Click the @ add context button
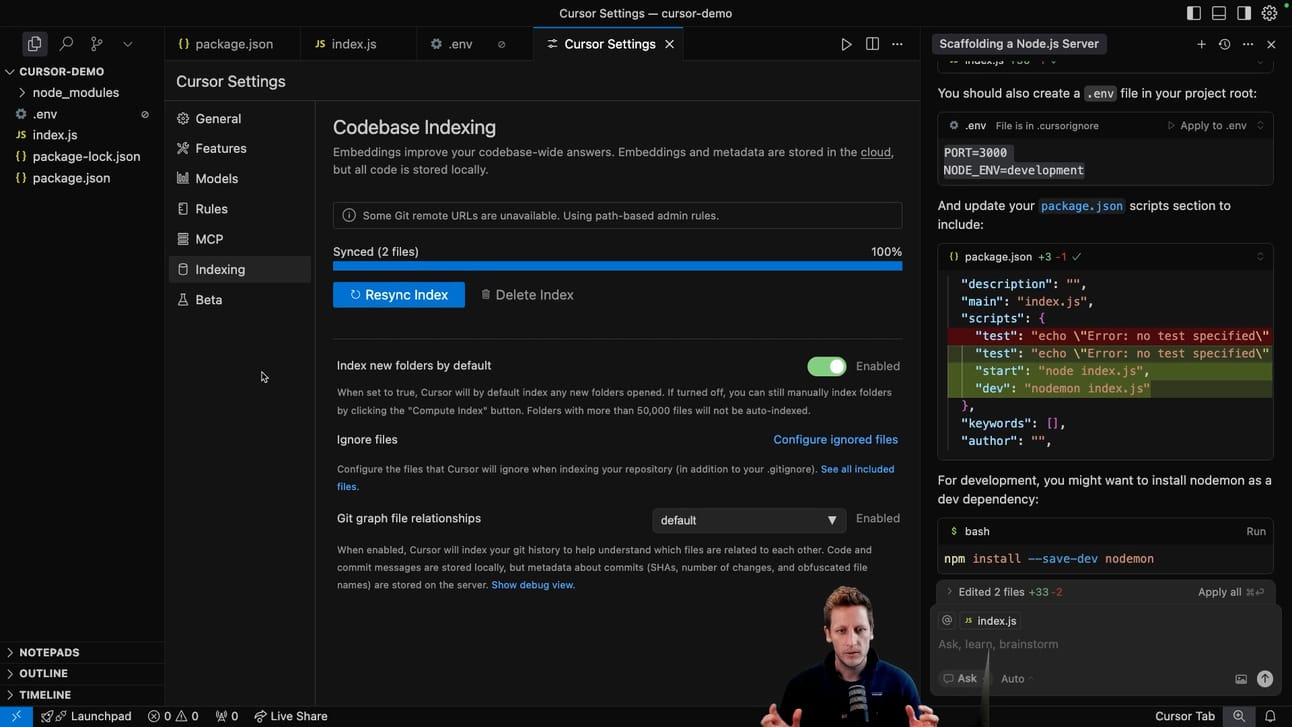This screenshot has height=727, width=1292. pos(947,620)
